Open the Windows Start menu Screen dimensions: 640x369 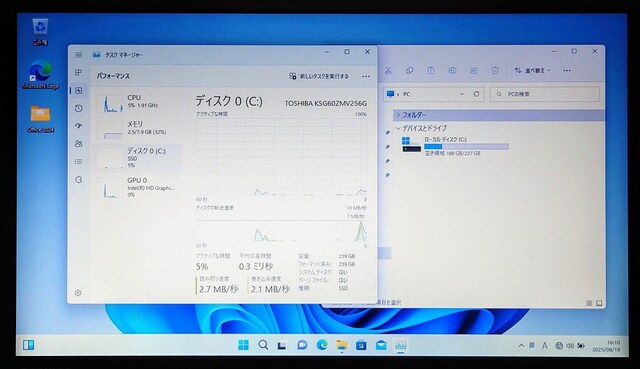coord(243,345)
